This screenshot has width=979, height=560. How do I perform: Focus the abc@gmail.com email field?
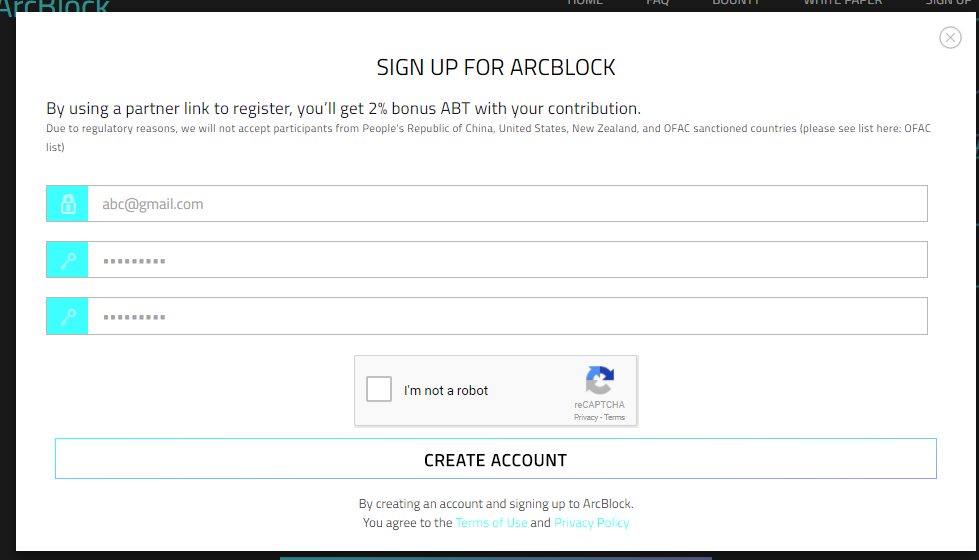point(507,204)
